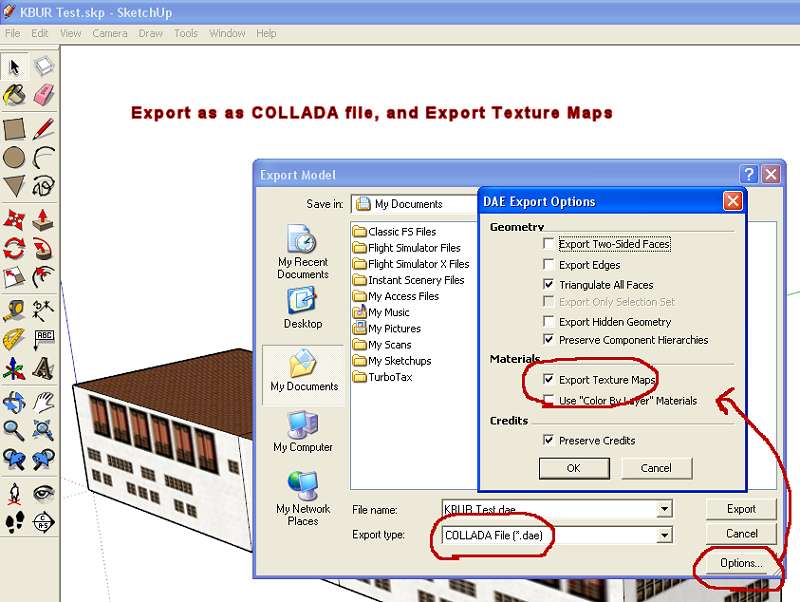
Task: Click the Zoom Extents tool
Action: point(43,431)
